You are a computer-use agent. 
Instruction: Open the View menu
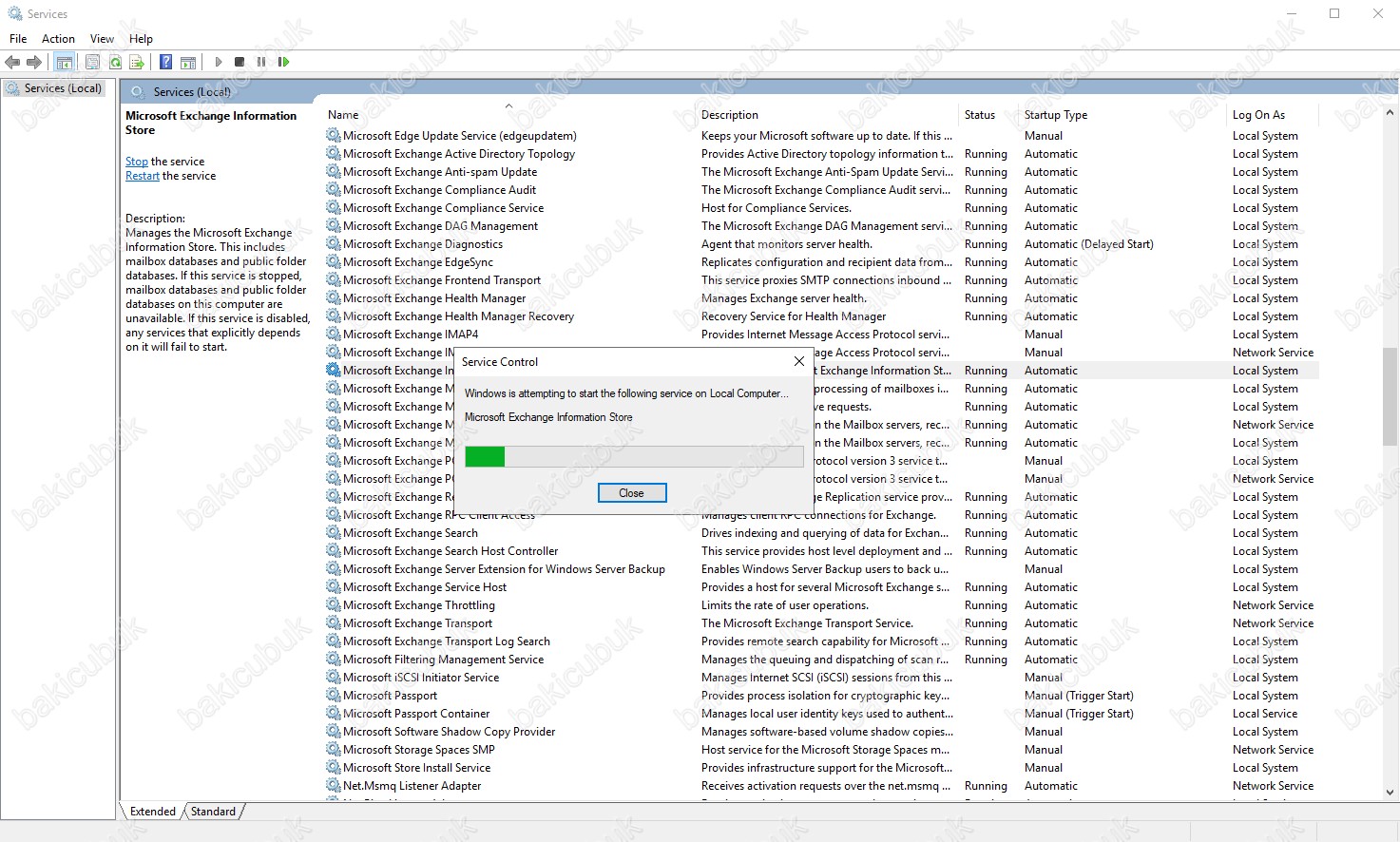point(102,39)
